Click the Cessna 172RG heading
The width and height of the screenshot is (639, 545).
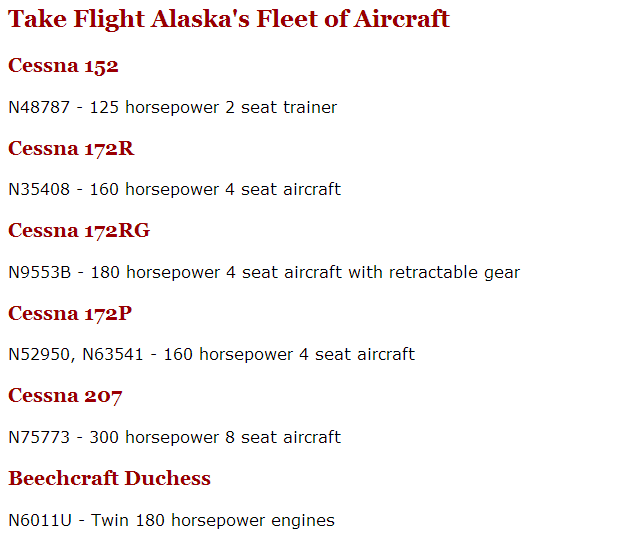(x=79, y=230)
